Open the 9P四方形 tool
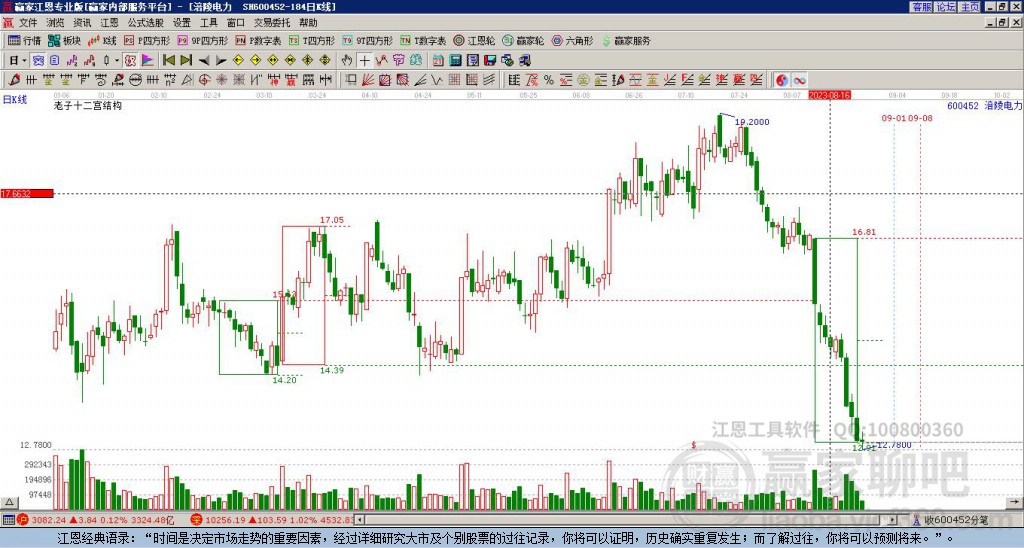1024x548 pixels. 203,40
